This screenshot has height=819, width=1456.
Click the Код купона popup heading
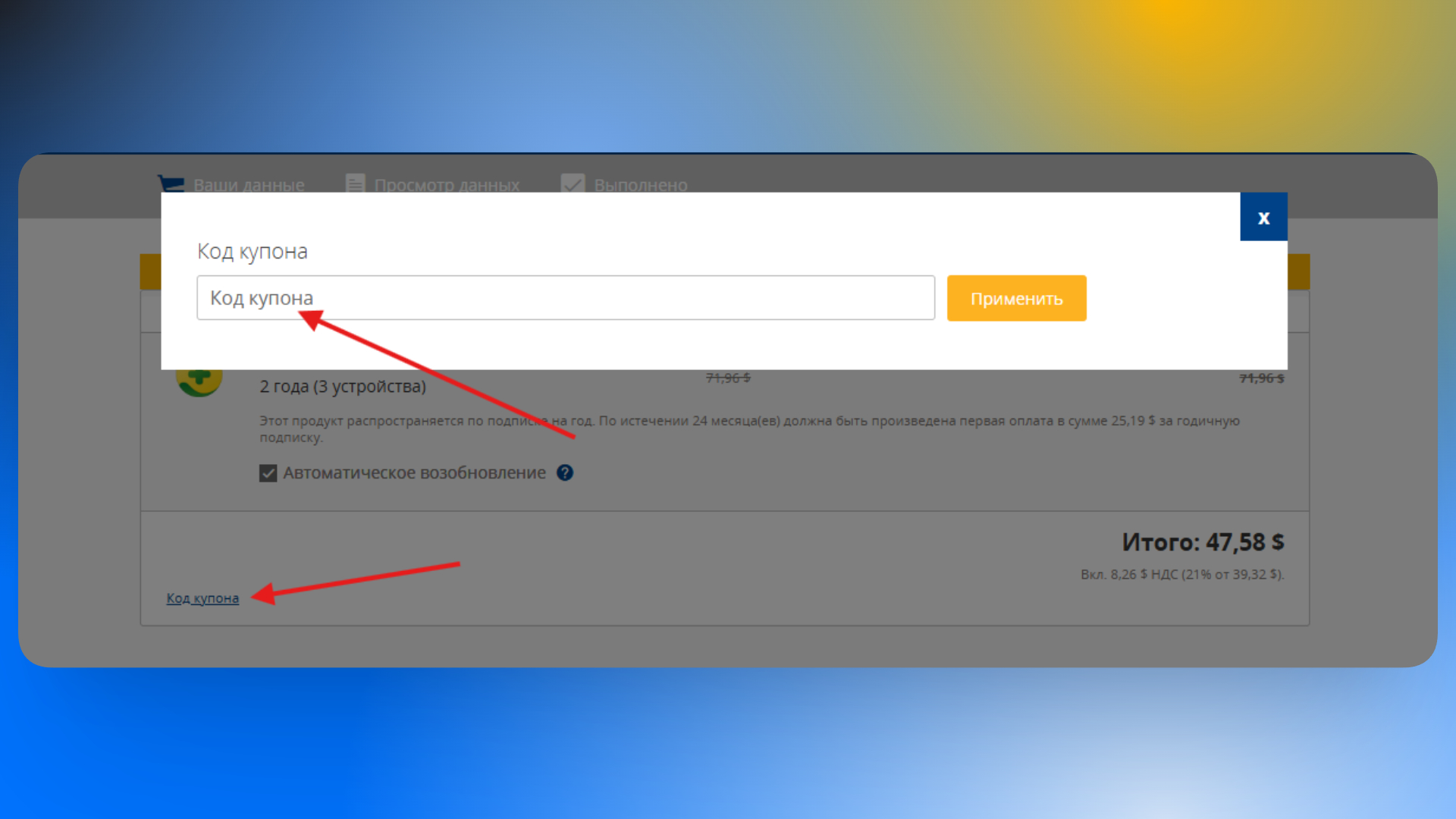[x=253, y=251]
